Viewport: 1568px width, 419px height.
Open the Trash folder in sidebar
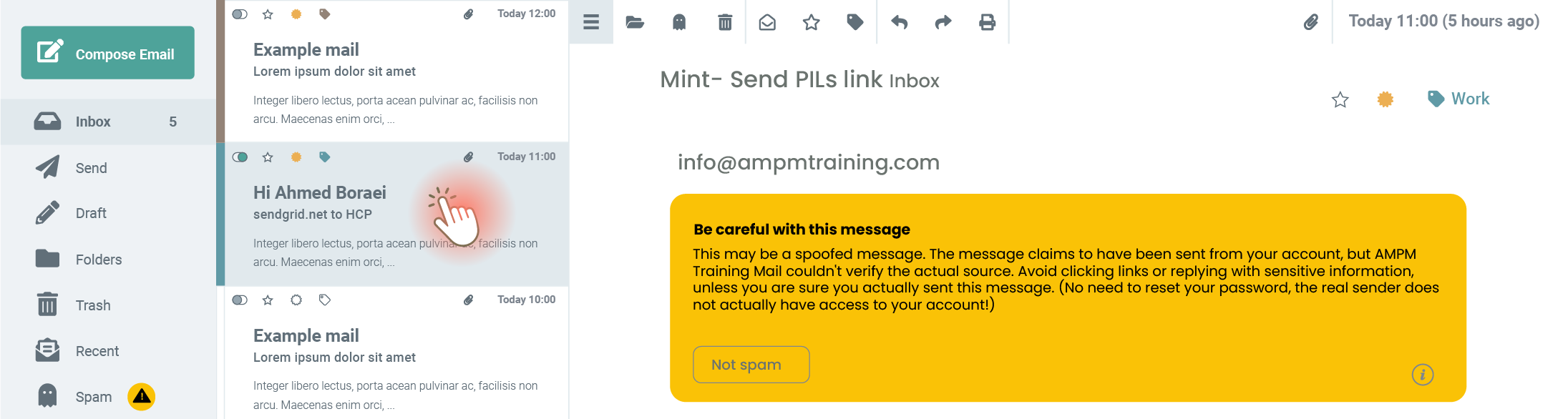pos(93,305)
